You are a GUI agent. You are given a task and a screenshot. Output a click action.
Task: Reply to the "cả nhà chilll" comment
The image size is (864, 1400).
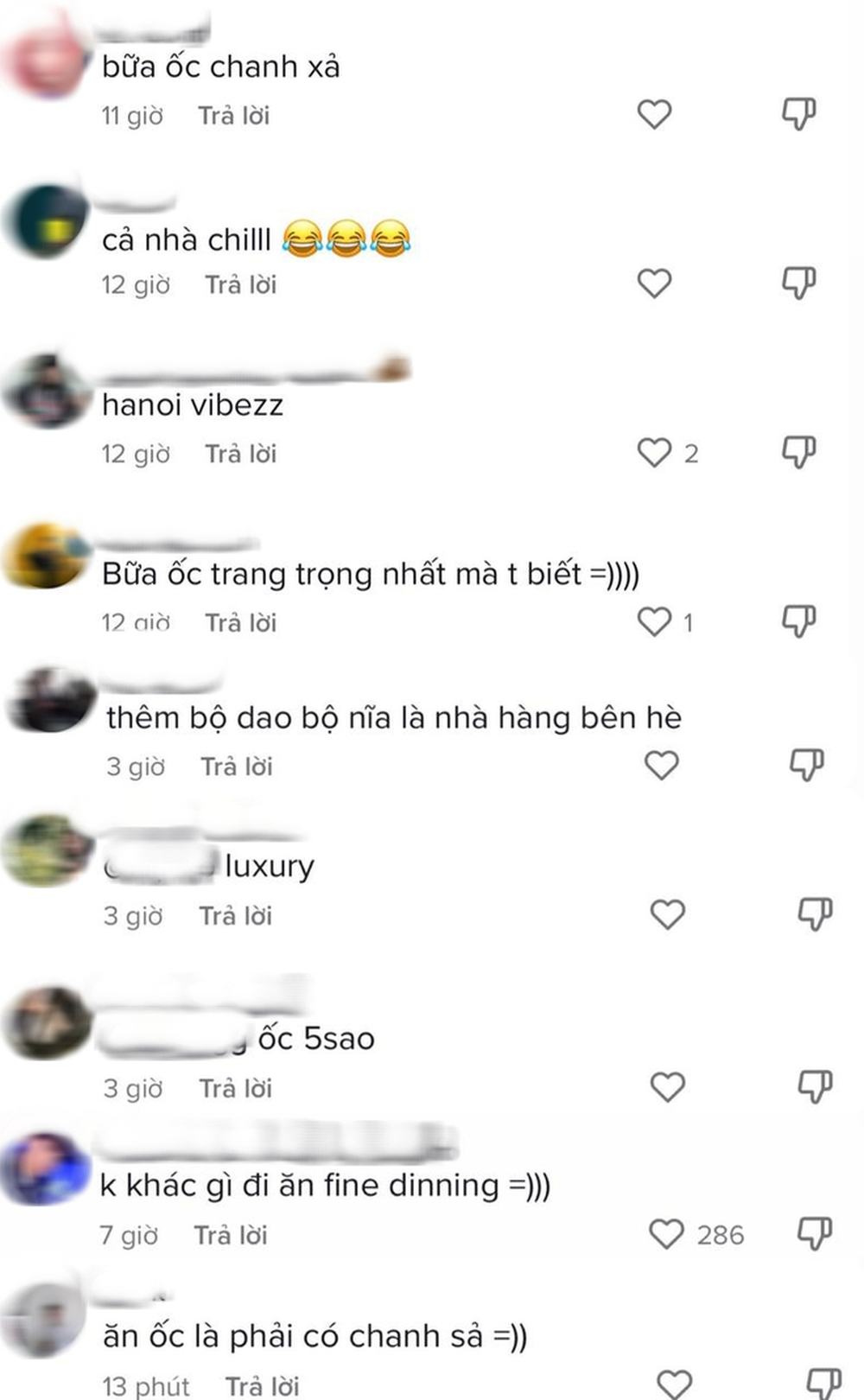point(241,284)
